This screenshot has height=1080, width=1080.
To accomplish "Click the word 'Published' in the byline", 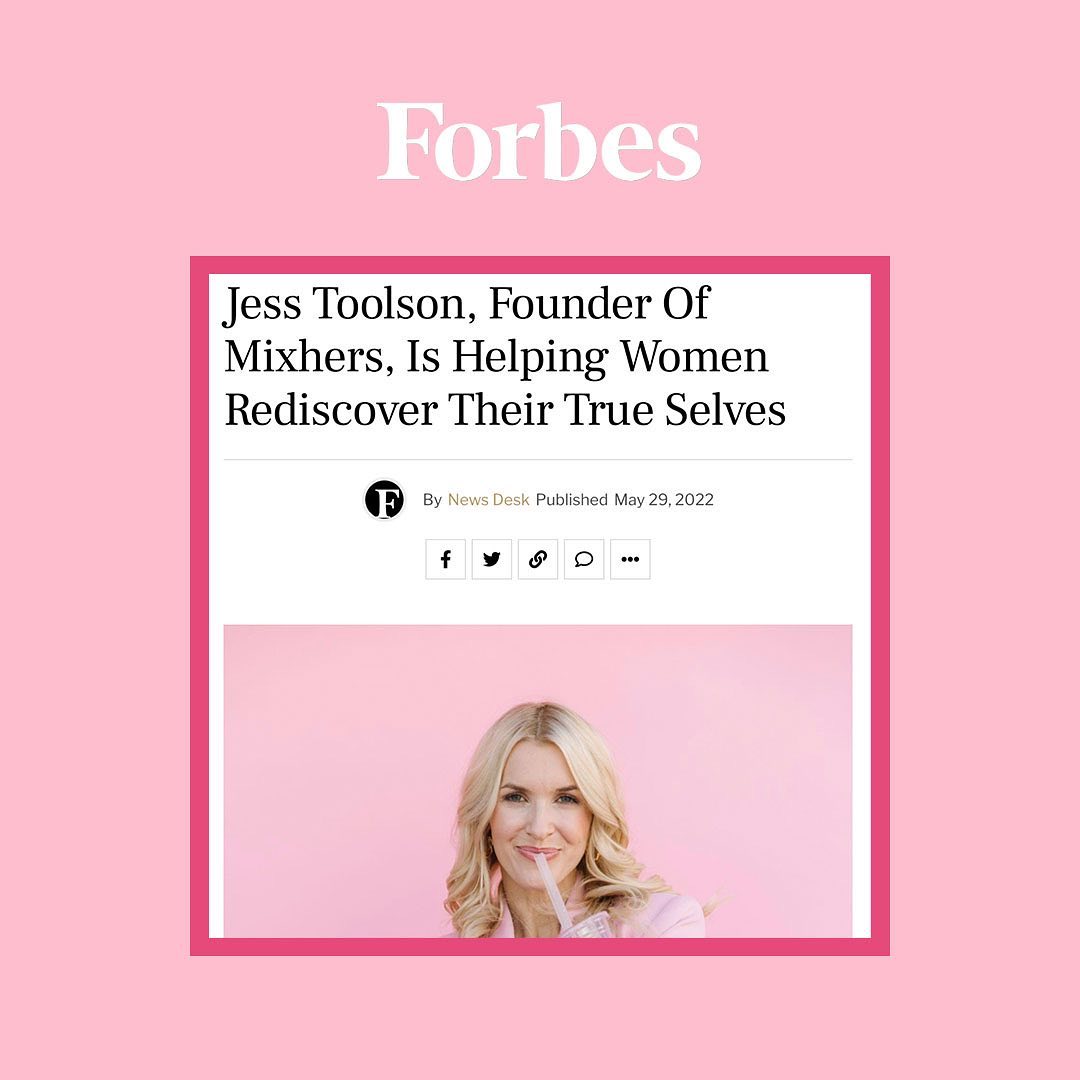I will coord(572,499).
